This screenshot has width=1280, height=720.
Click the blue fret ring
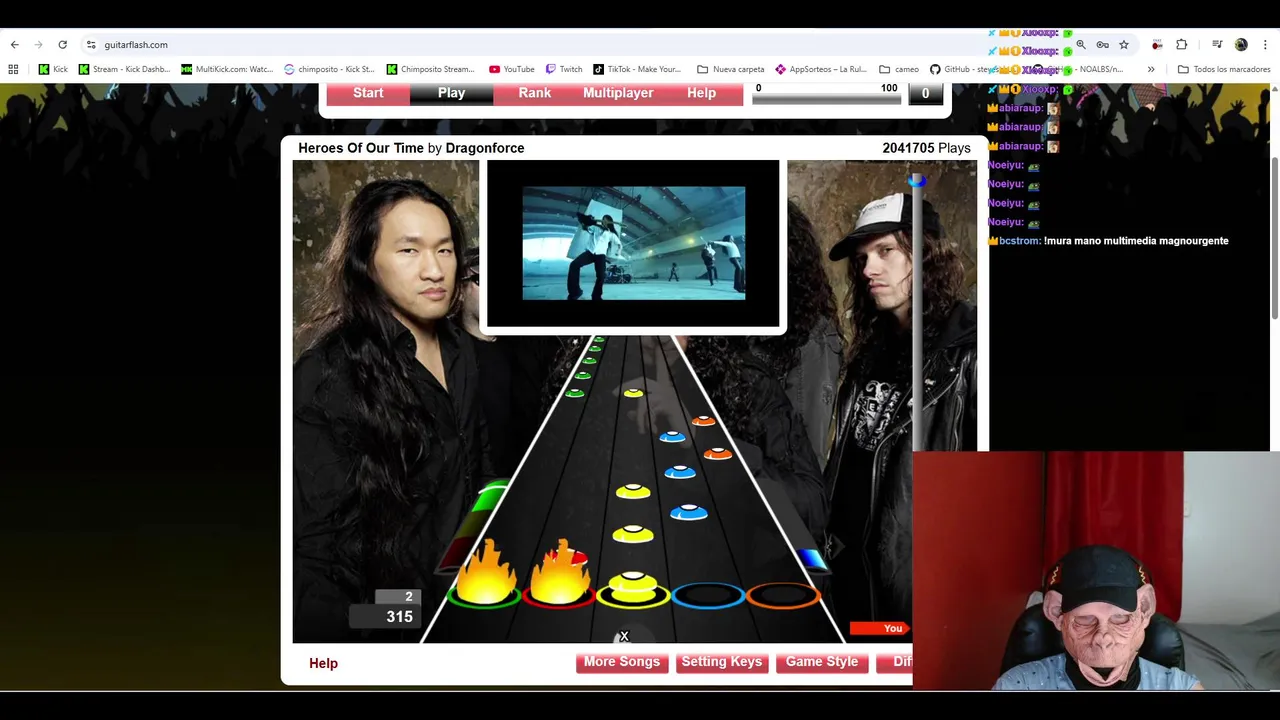tap(708, 596)
